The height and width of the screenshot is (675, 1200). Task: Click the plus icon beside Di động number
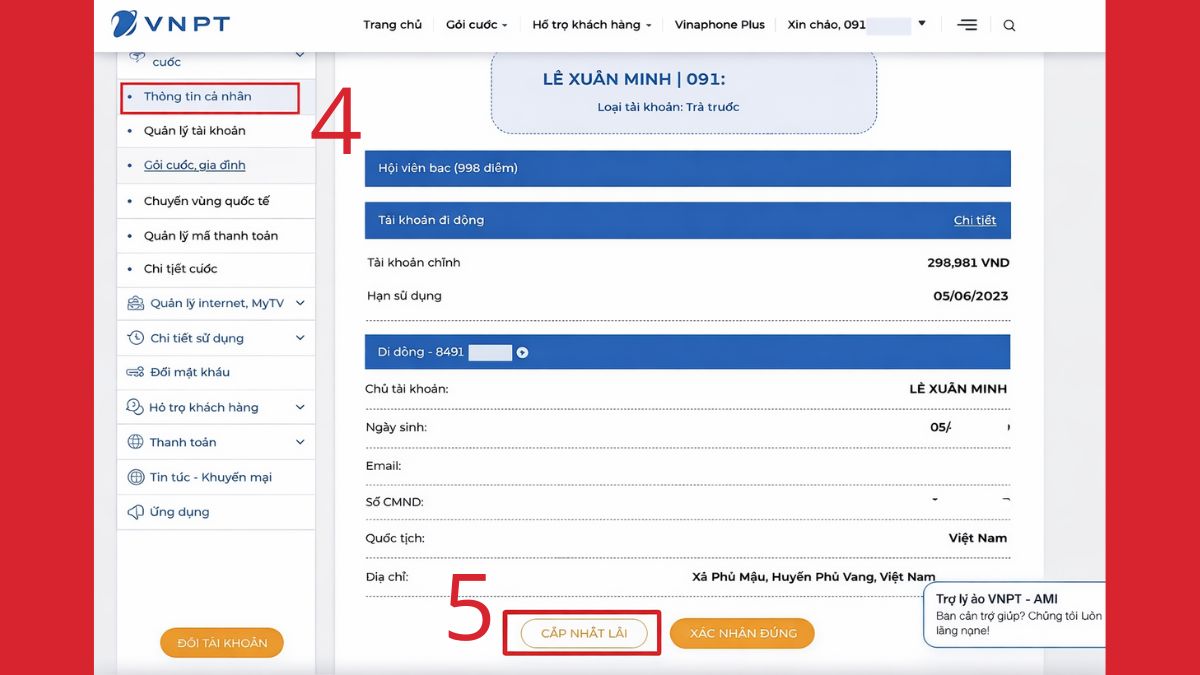pos(522,352)
